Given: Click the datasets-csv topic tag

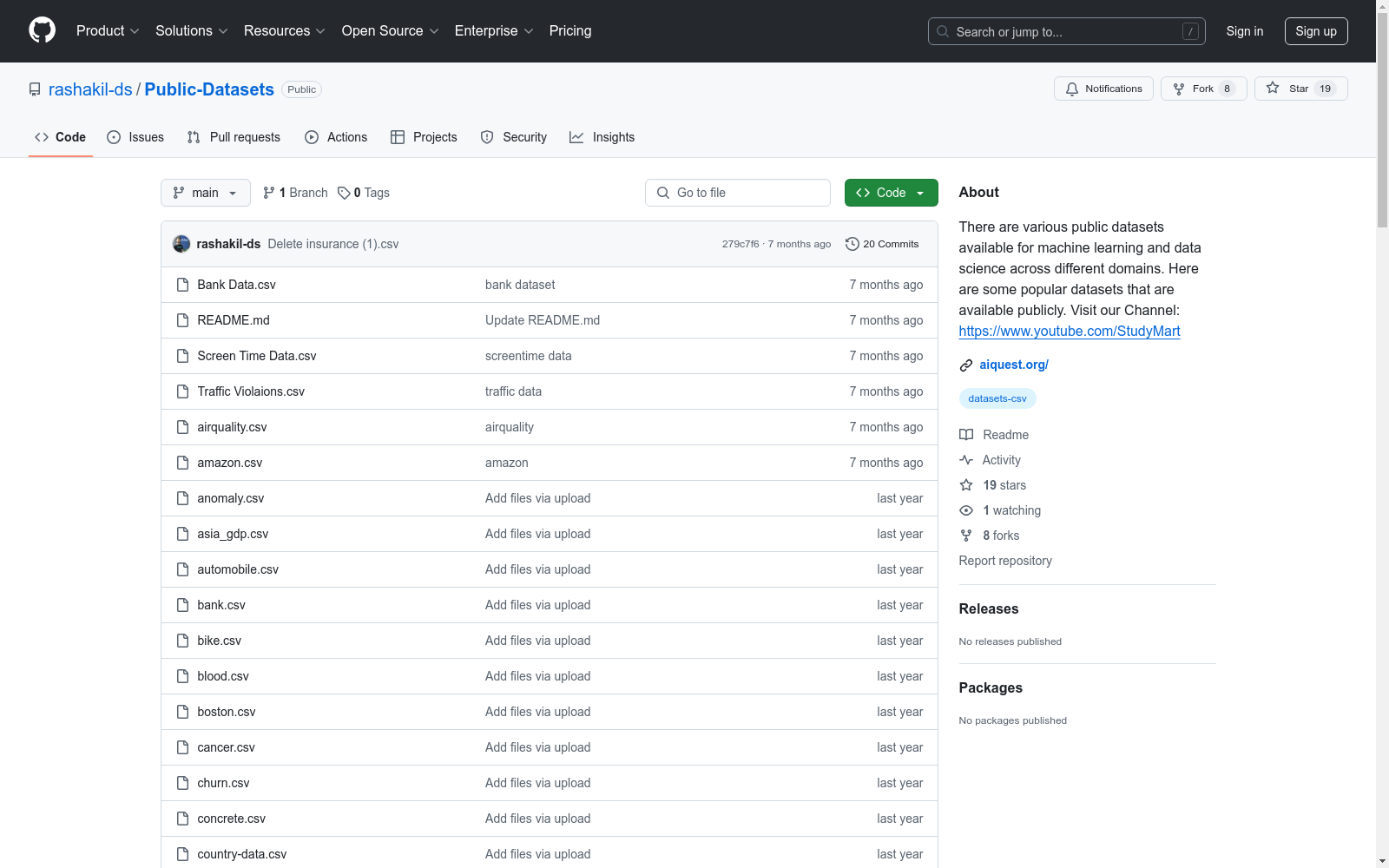Looking at the screenshot, I should point(997,398).
